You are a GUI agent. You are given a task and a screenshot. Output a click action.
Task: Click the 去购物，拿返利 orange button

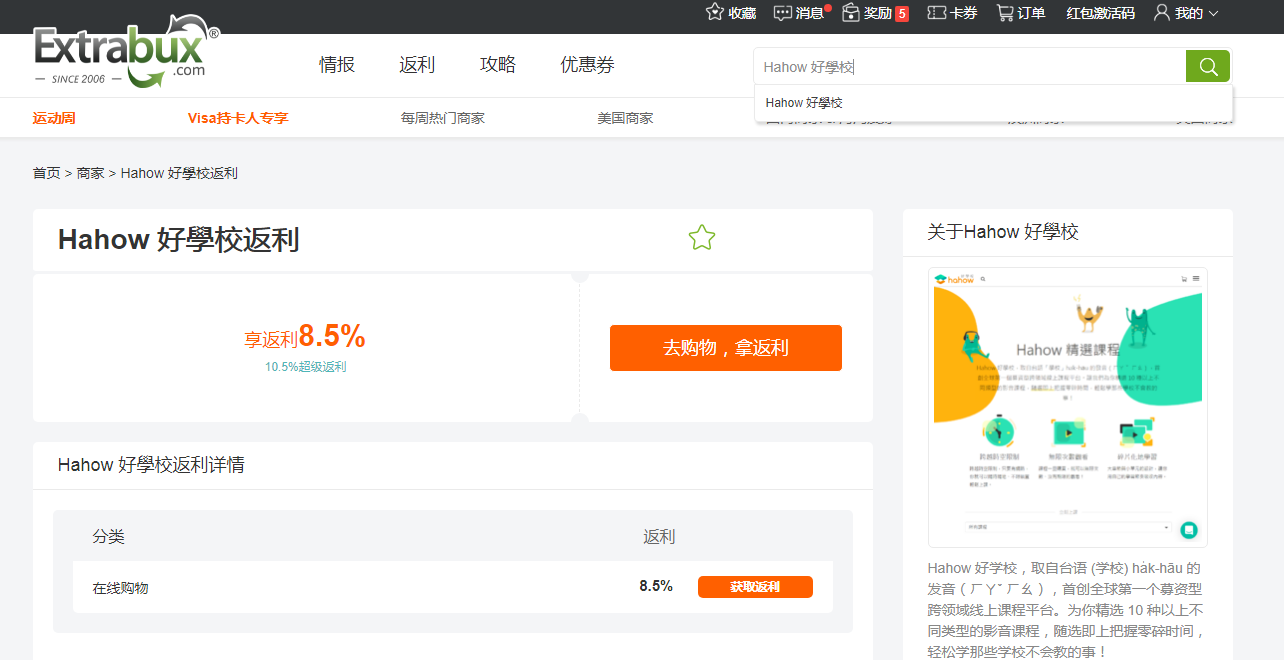pos(725,348)
